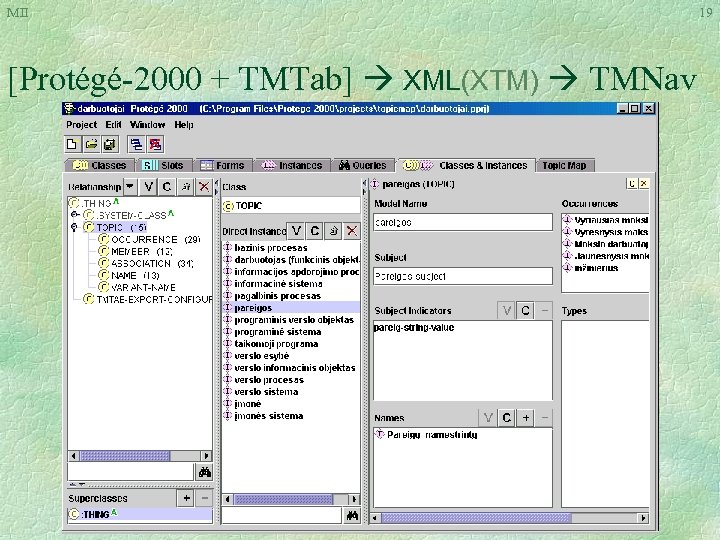Screen dimensions: 720x540
Task: Click form panel horizontal scrollbar
Action: point(509,518)
